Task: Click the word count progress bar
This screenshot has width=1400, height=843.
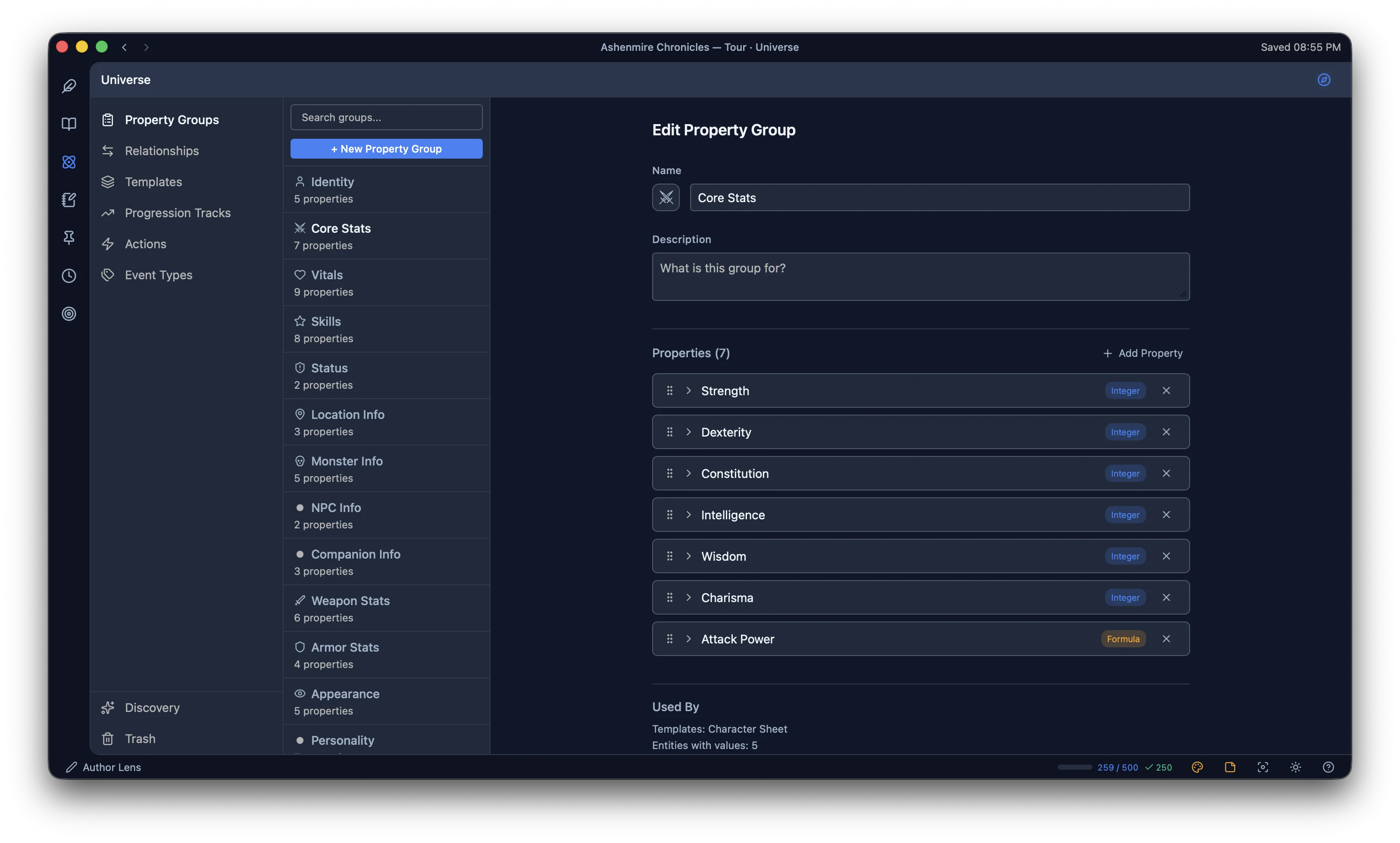Action: tap(1074, 767)
